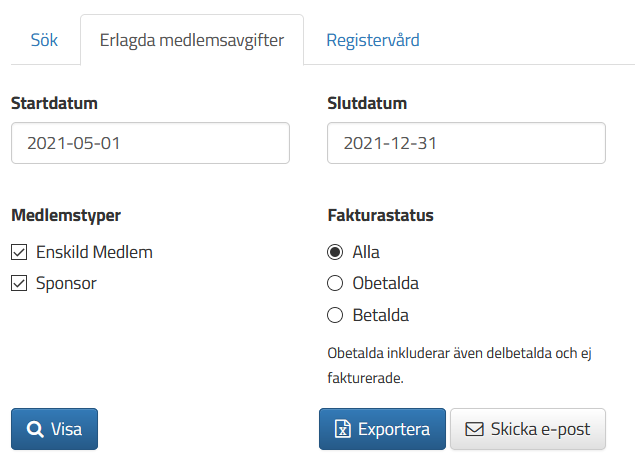
Task: Select the Erlagda medlemsavgifter tab
Action: coord(192,40)
